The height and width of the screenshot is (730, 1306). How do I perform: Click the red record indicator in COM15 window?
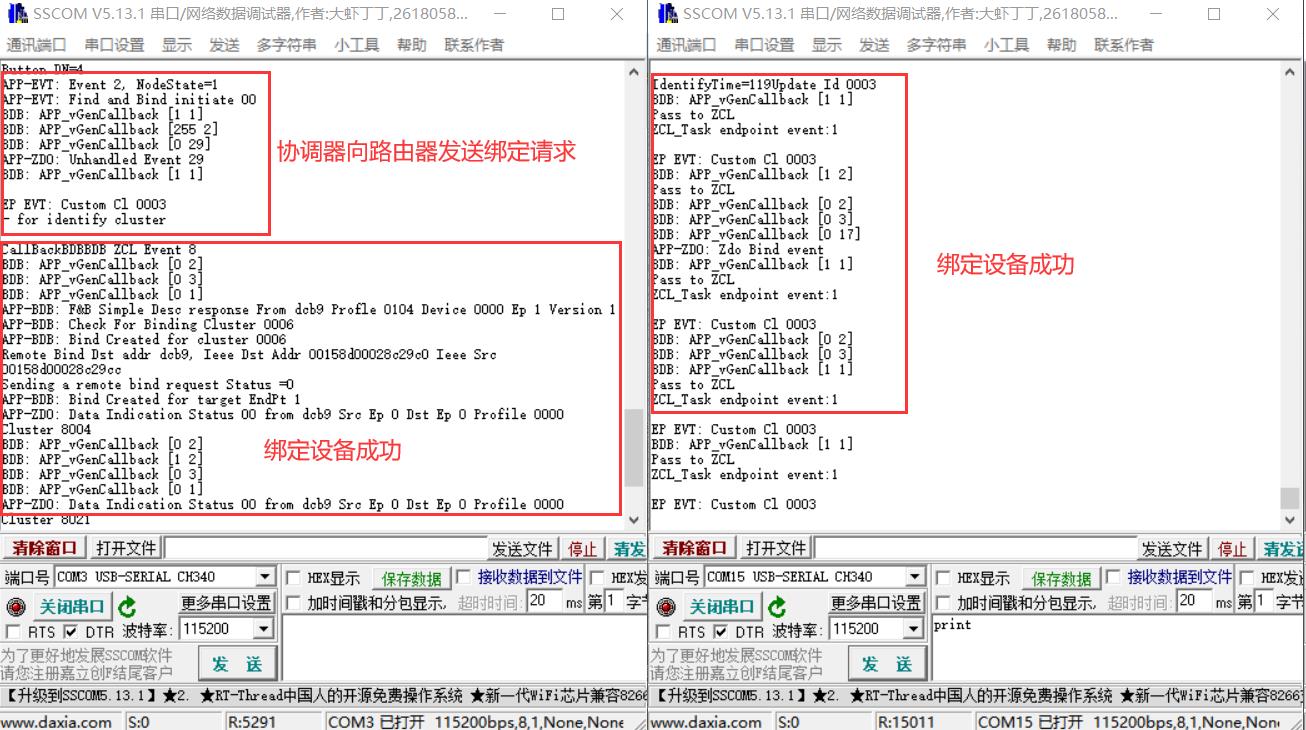tap(666, 607)
